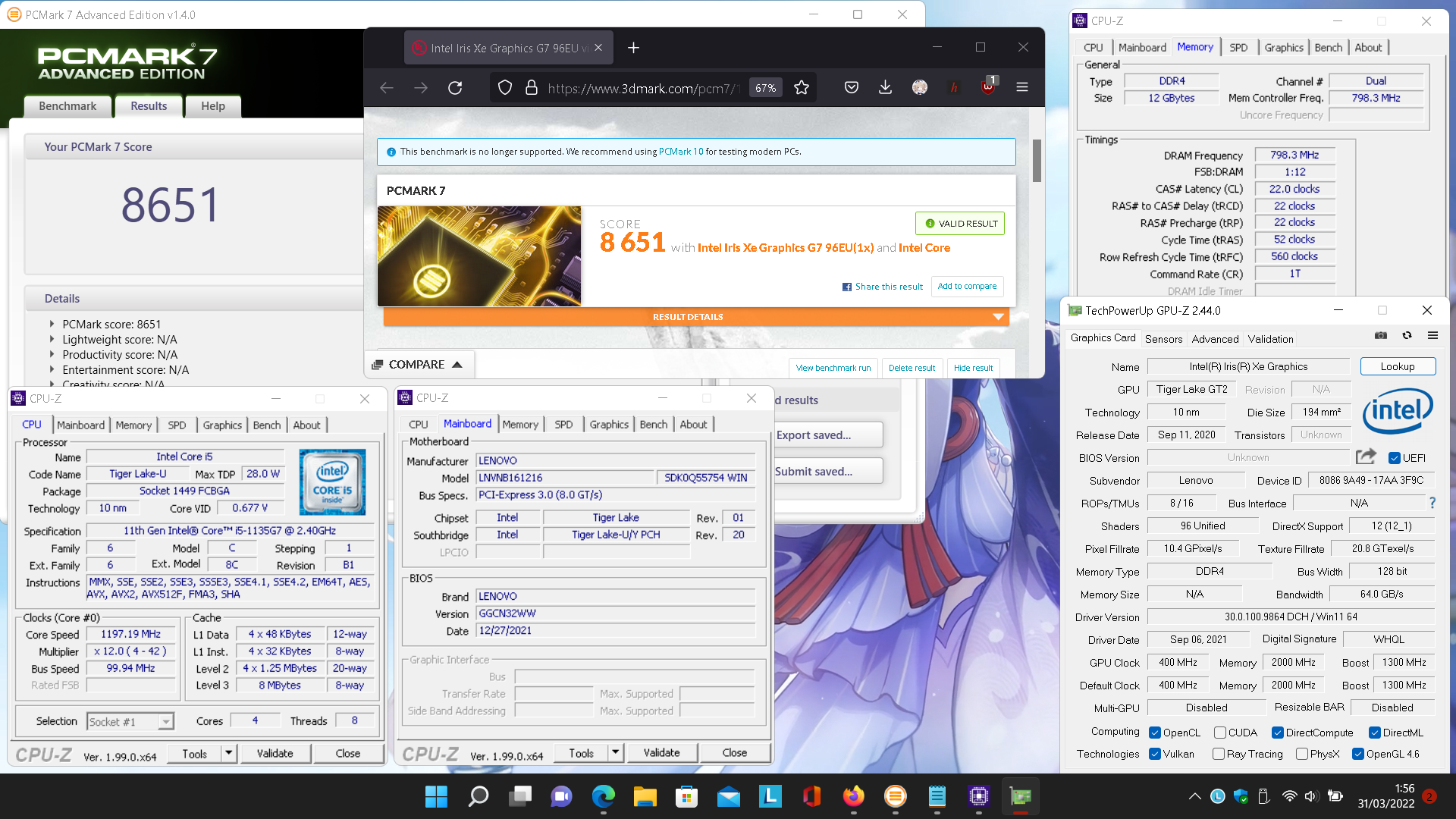Click the PCMark 7 result thumbnail image
1456x819 pixels.
tap(479, 256)
